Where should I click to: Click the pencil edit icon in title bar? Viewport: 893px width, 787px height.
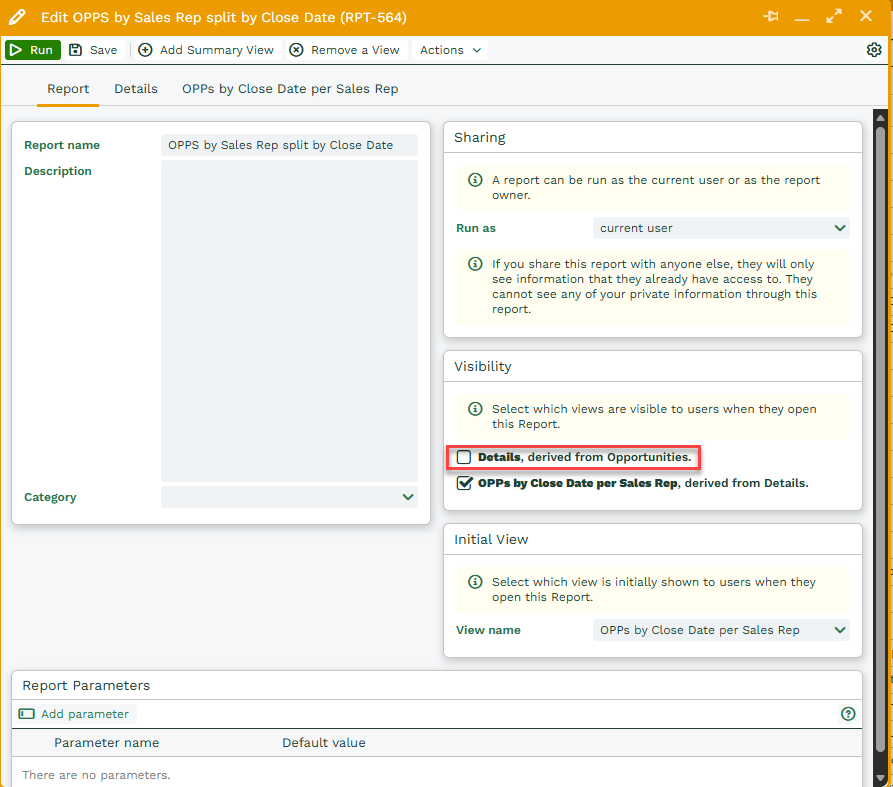pos(17,18)
